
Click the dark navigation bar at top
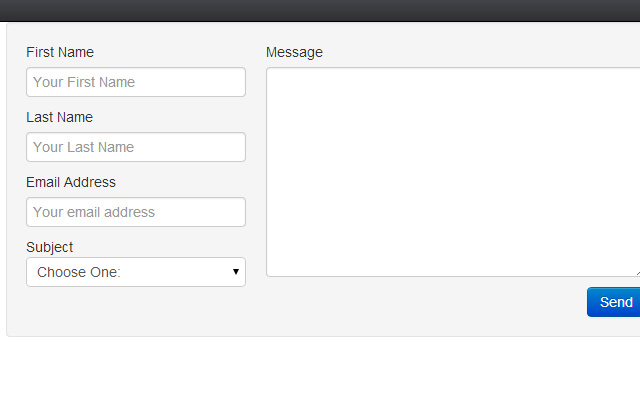coord(320,11)
